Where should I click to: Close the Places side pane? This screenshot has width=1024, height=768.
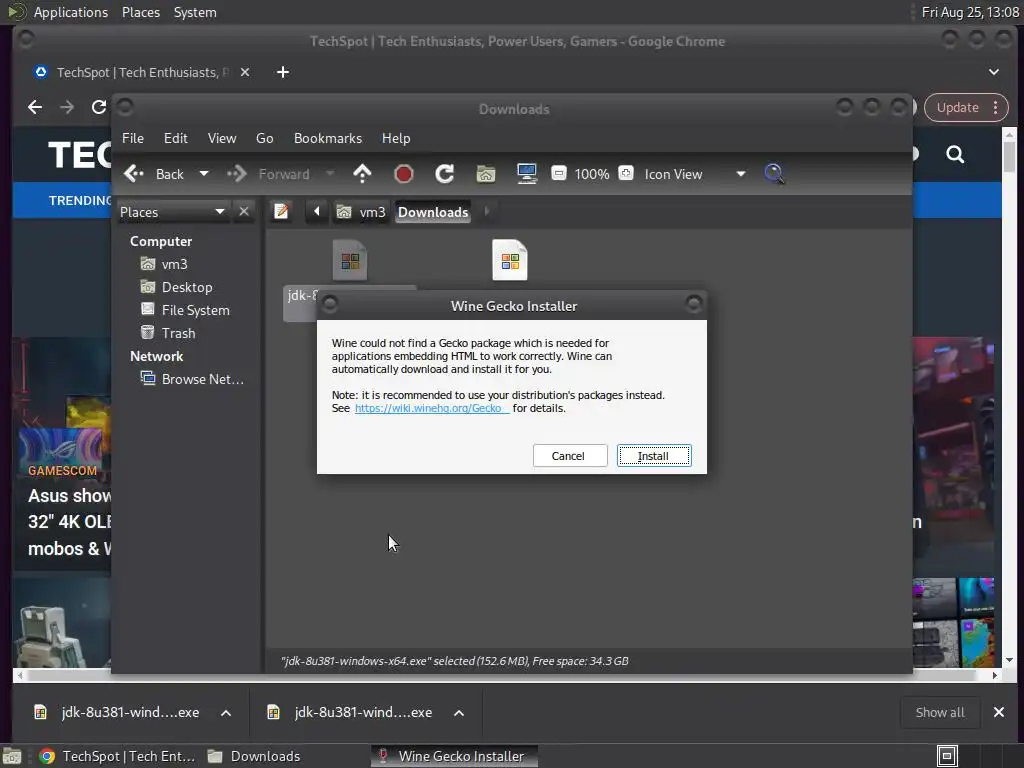(x=244, y=212)
